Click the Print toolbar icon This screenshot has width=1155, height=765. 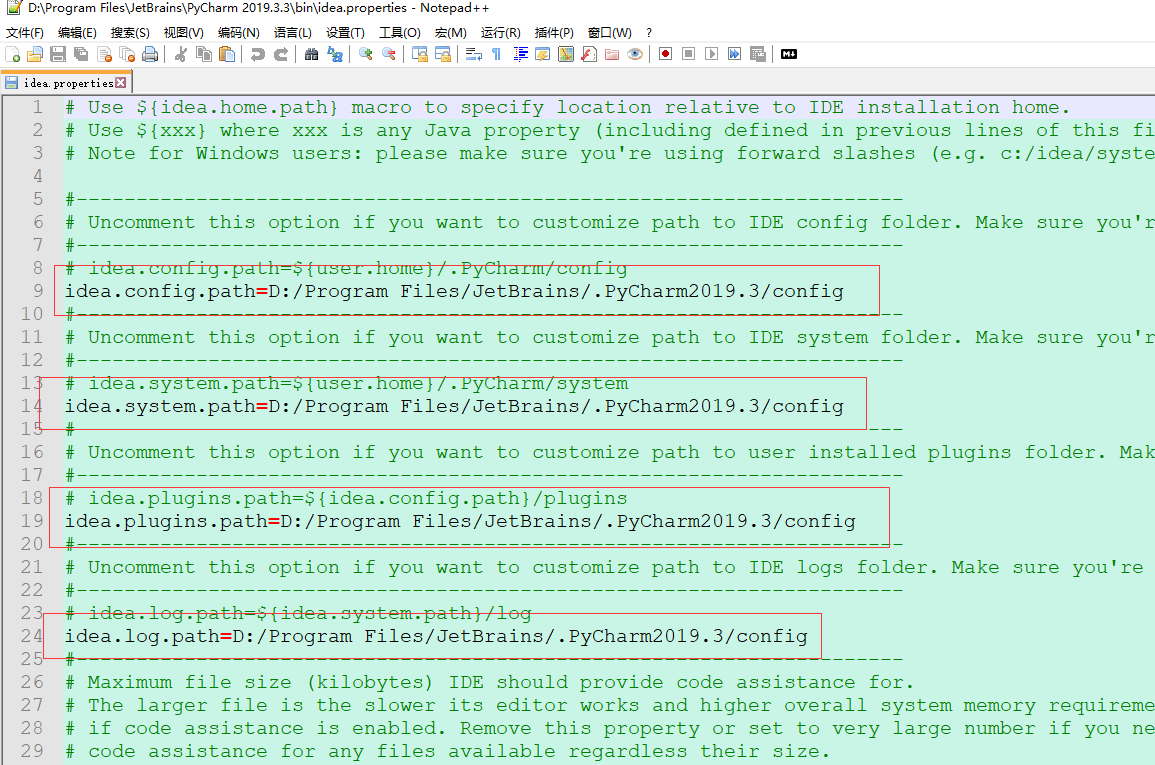pyautogui.click(x=150, y=54)
